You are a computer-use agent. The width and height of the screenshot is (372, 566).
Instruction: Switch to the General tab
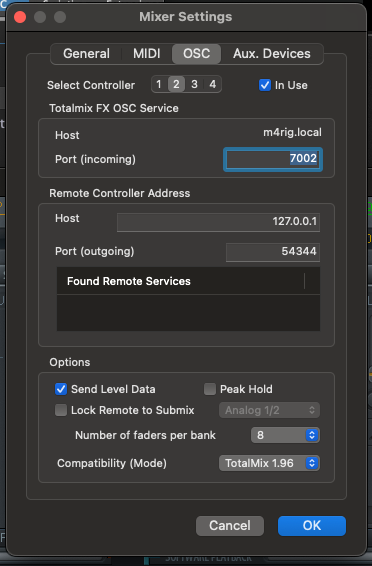86,54
